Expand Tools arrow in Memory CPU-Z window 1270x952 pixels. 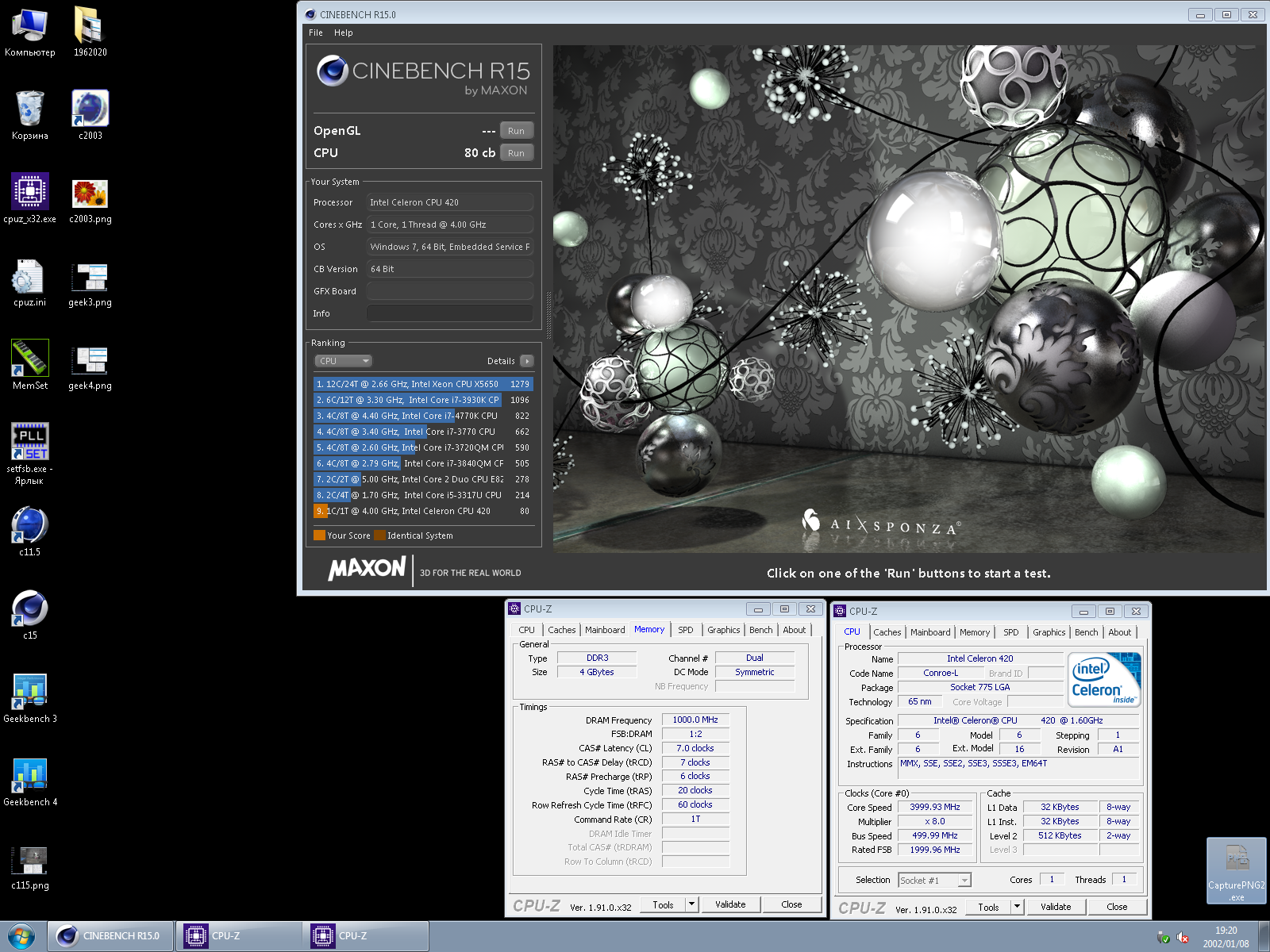[691, 904]
